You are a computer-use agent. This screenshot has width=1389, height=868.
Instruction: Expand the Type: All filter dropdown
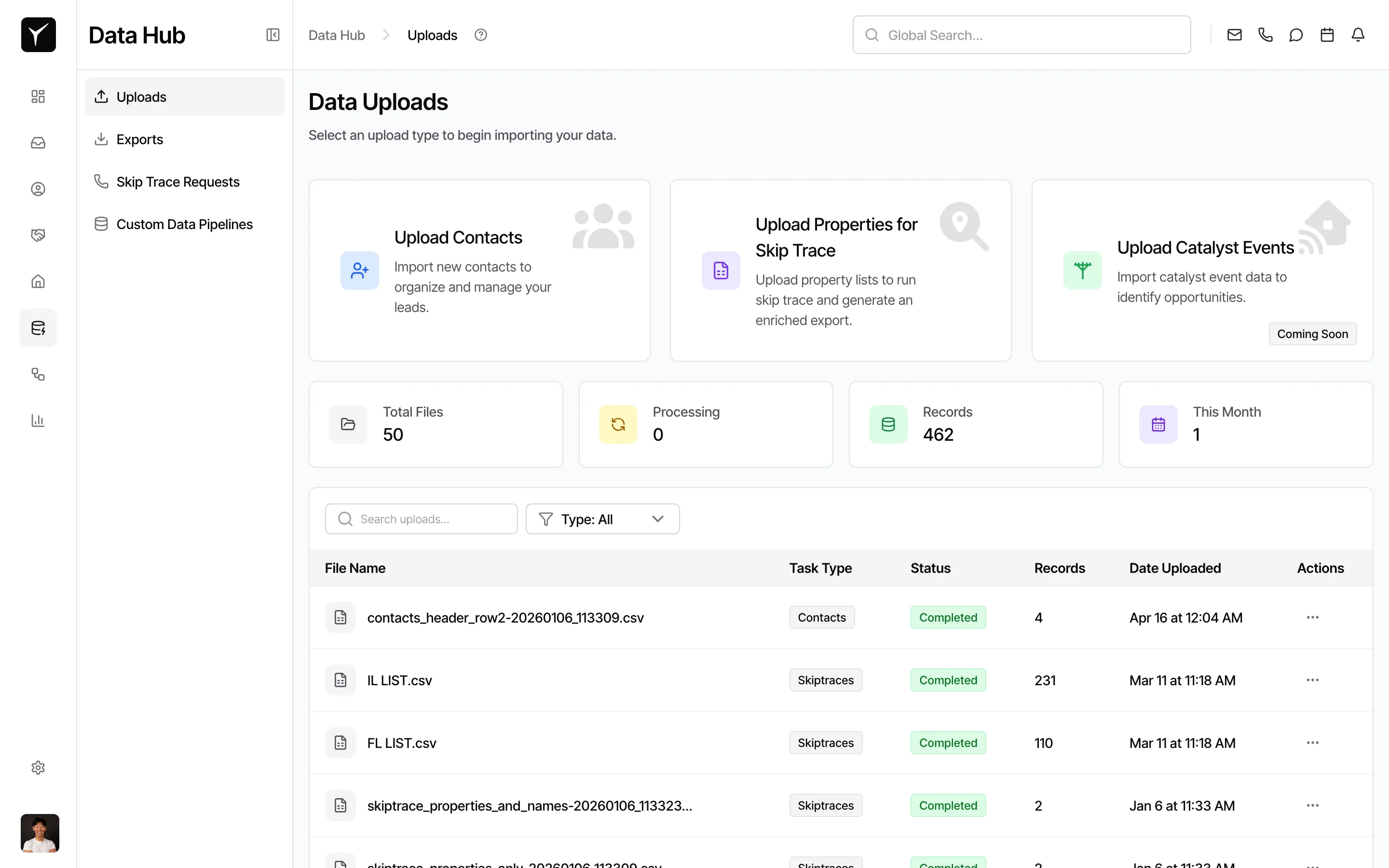602,518
